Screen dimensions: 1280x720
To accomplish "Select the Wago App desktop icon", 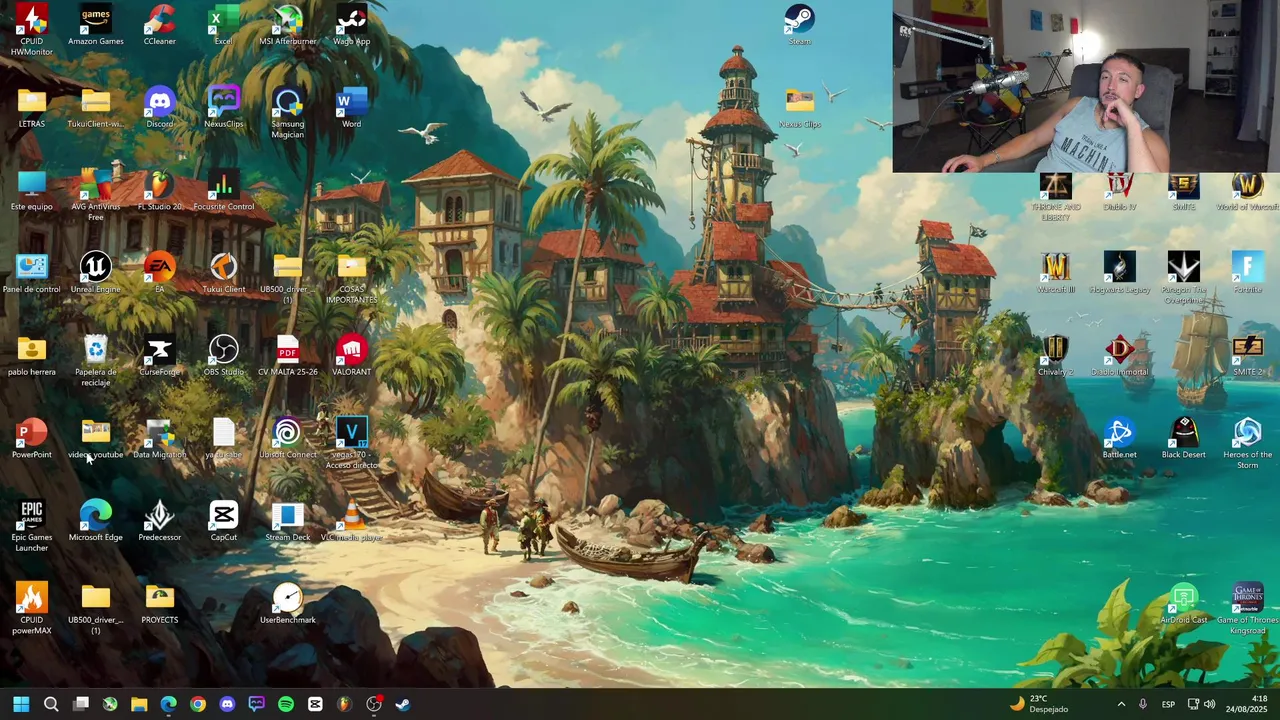I will [x=351, y=26].
